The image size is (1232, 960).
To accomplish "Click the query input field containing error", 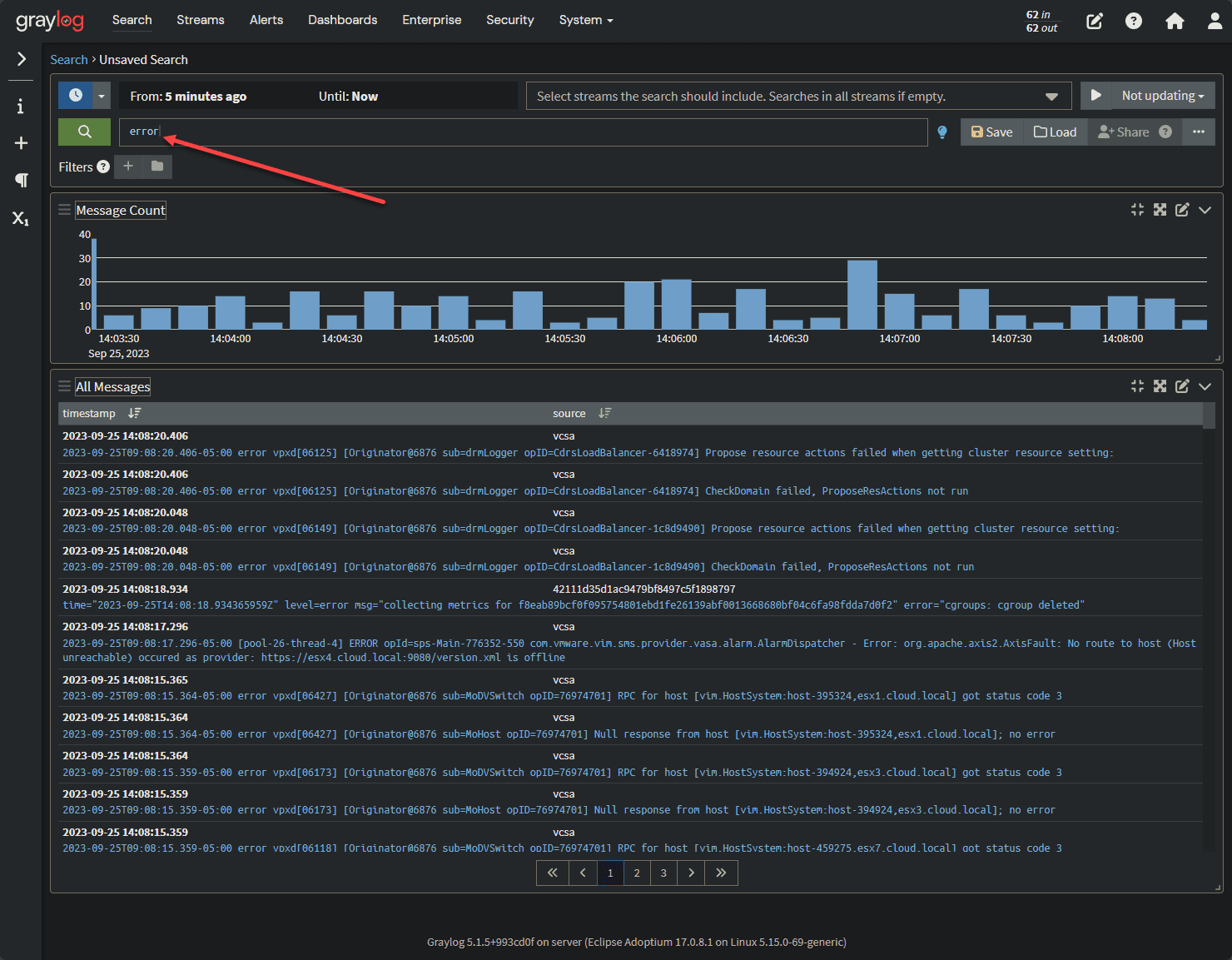I will click(523, 132).
